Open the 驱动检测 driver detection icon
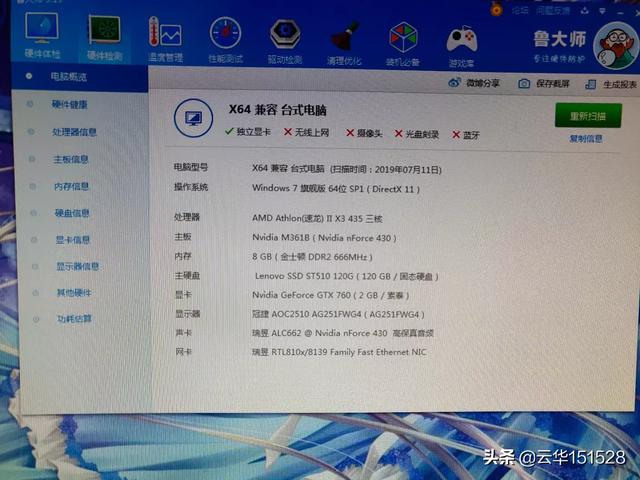The width and height of the screenshot is (640, 480). click(285, 37)
